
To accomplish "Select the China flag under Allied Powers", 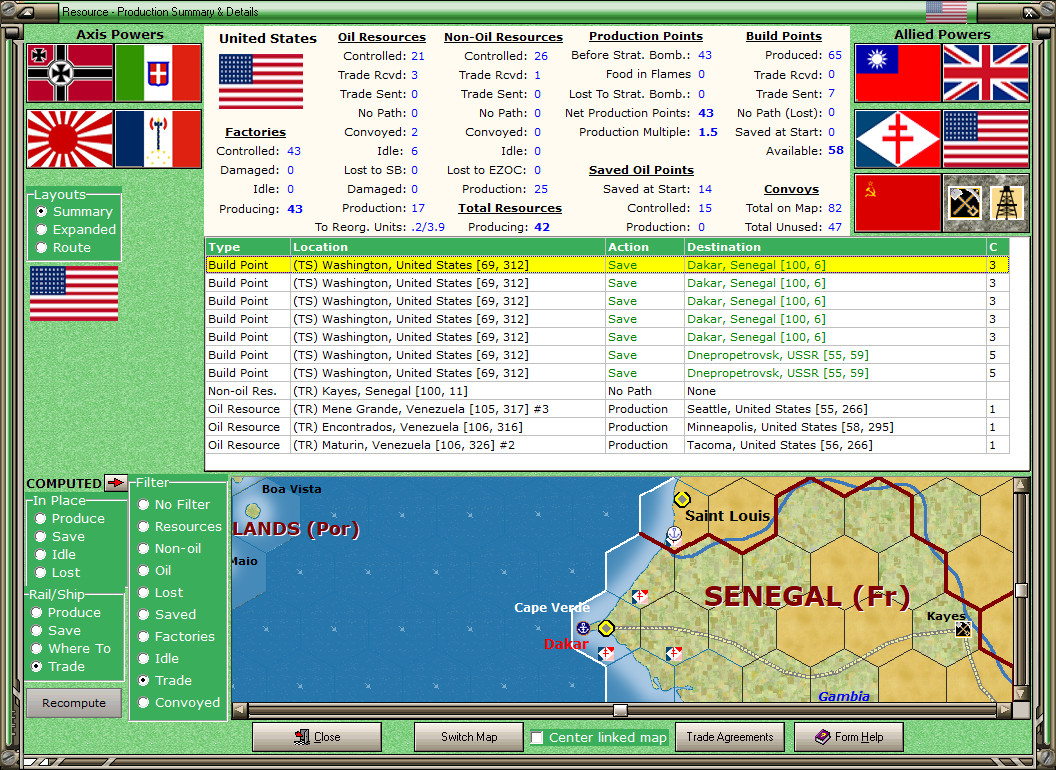I will pyautogui.click(x=898, y=73).
